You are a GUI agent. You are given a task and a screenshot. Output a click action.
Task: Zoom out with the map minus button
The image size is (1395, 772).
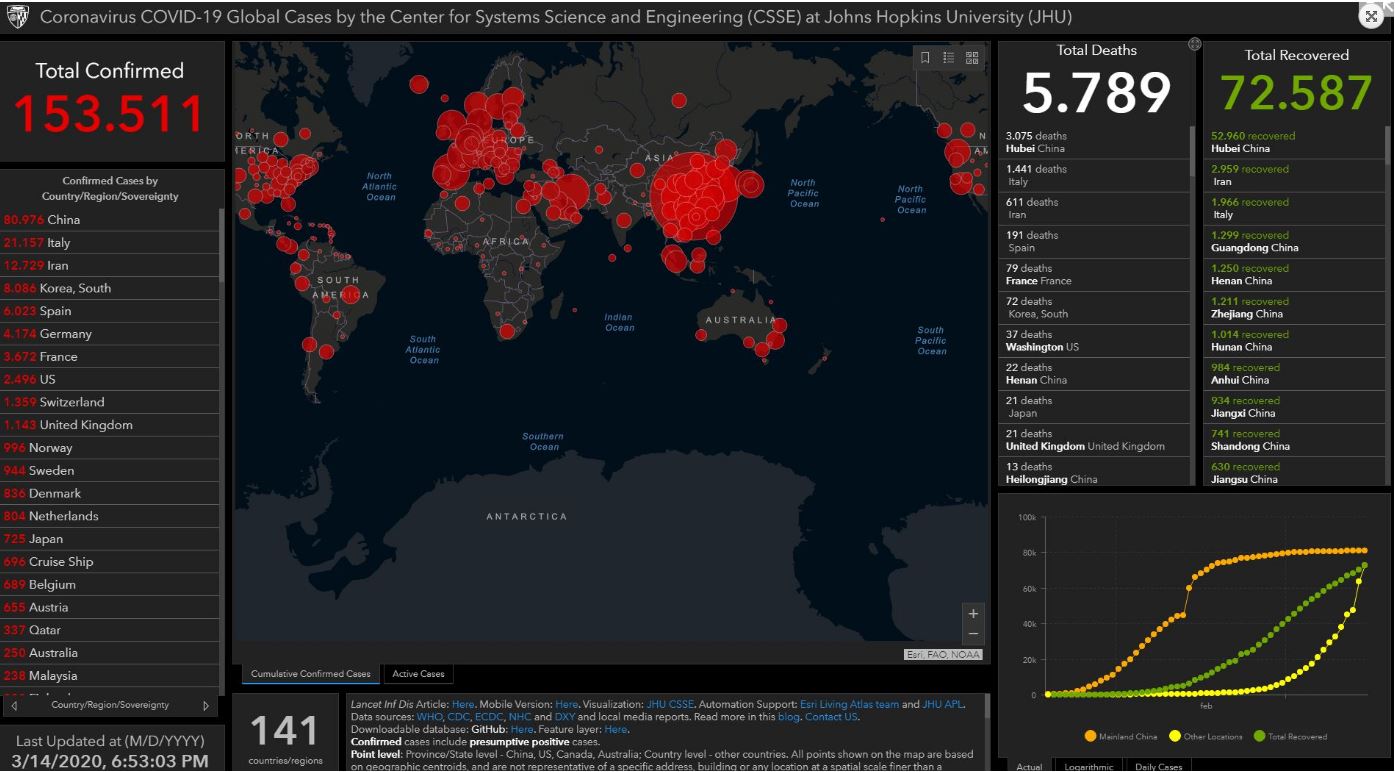973,634
